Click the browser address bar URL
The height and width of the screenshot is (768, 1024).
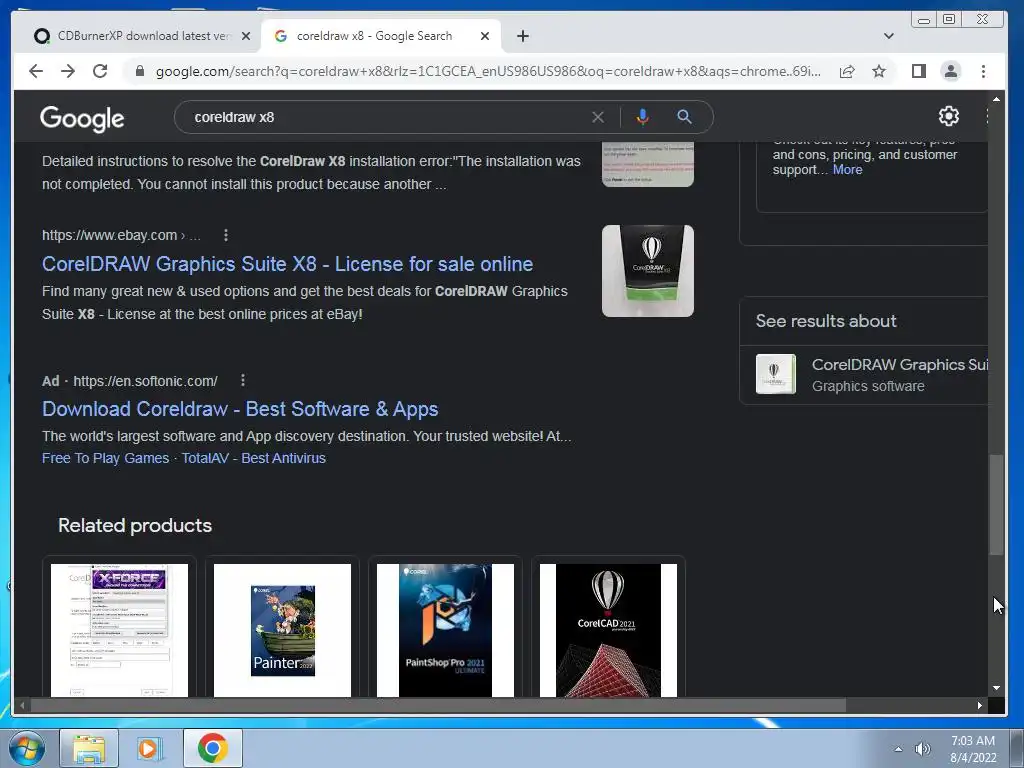[x=488, y=71]
